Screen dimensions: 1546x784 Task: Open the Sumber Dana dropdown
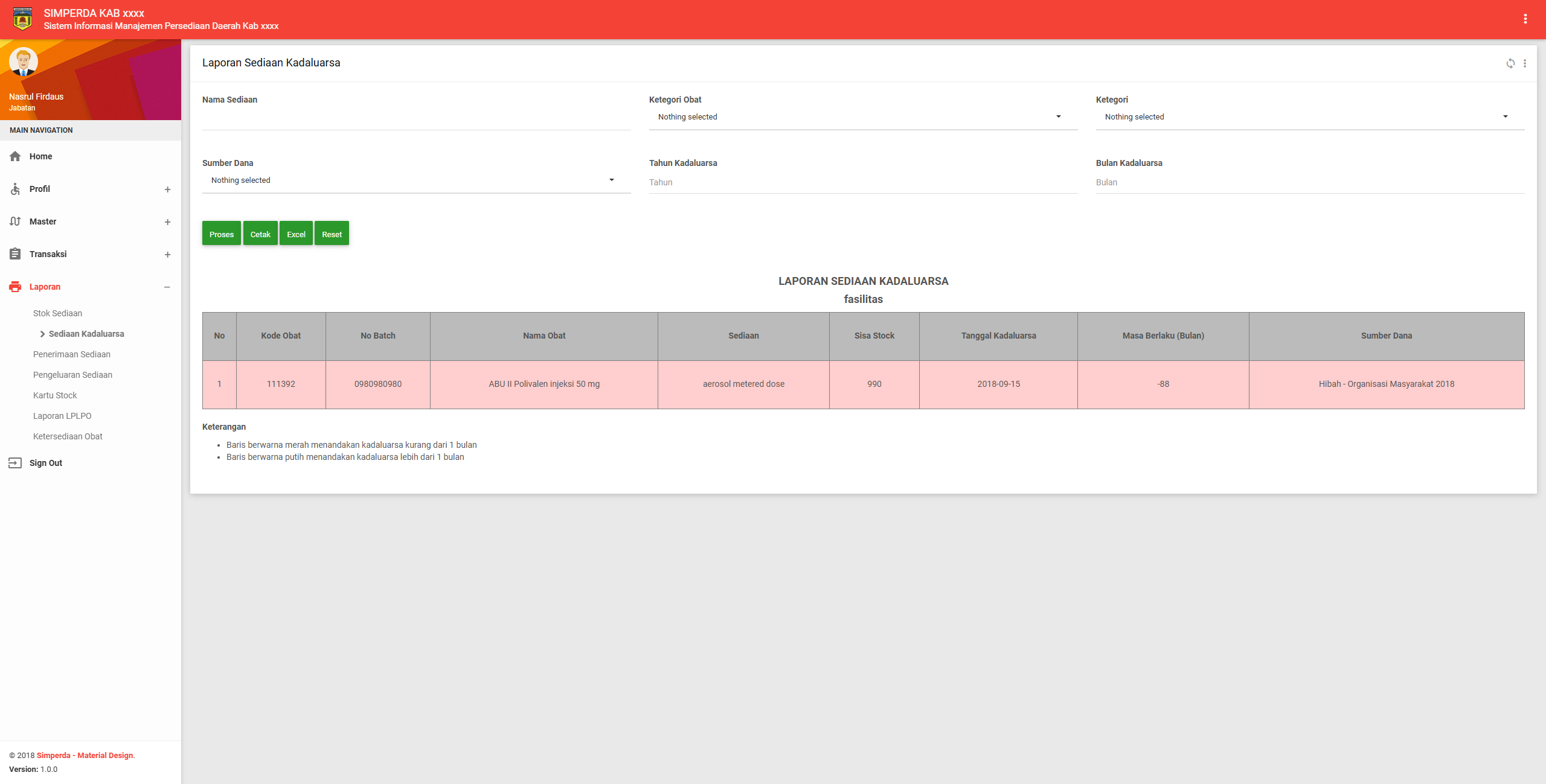[x=415, y=180]
